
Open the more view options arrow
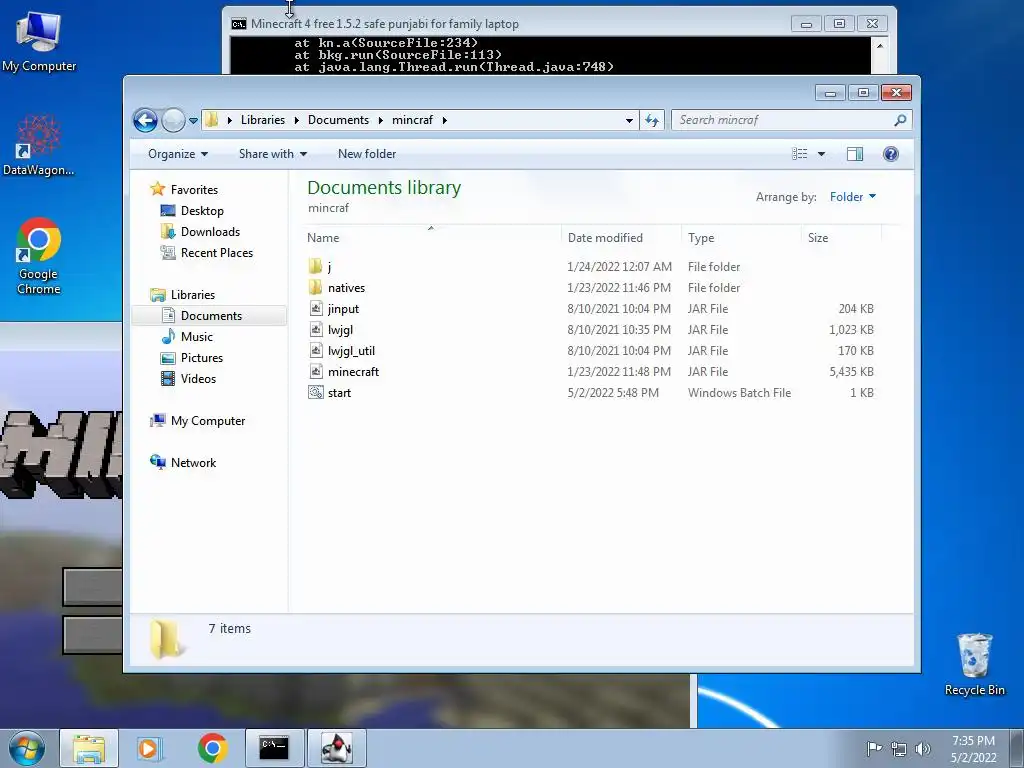pos(822,154)
